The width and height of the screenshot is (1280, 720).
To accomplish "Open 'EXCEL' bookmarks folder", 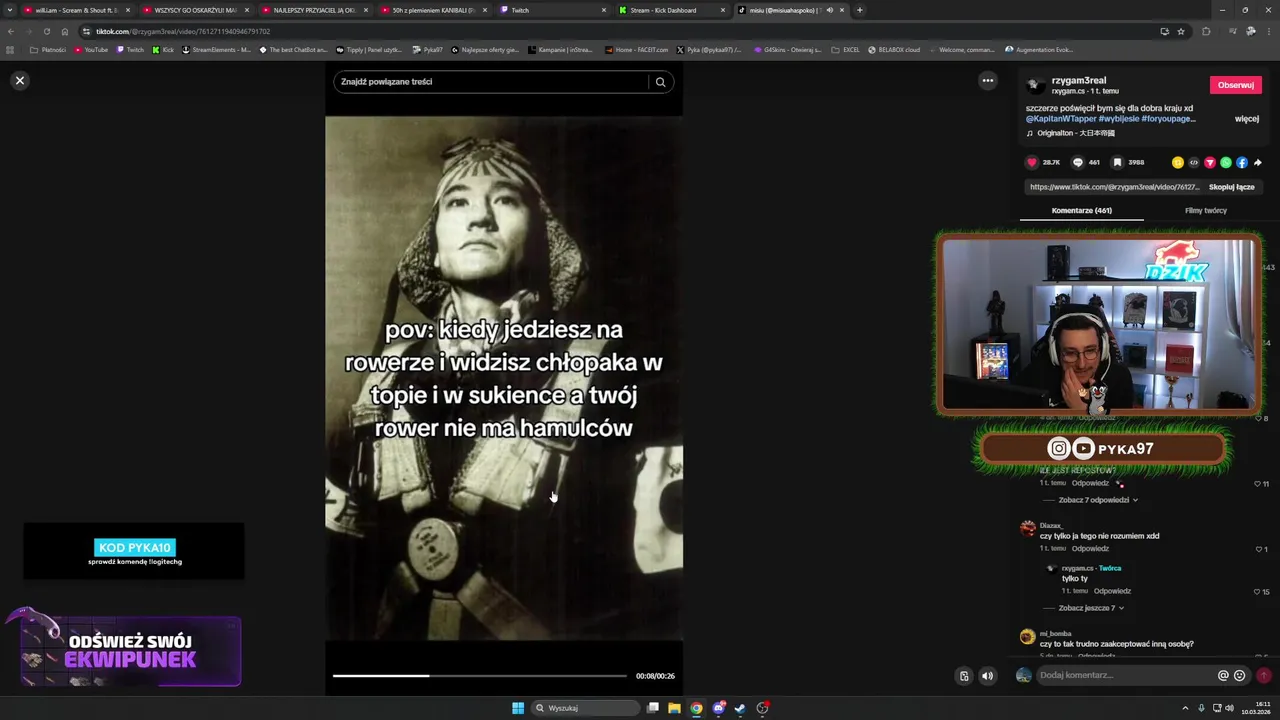I will (x=845, y=49).
